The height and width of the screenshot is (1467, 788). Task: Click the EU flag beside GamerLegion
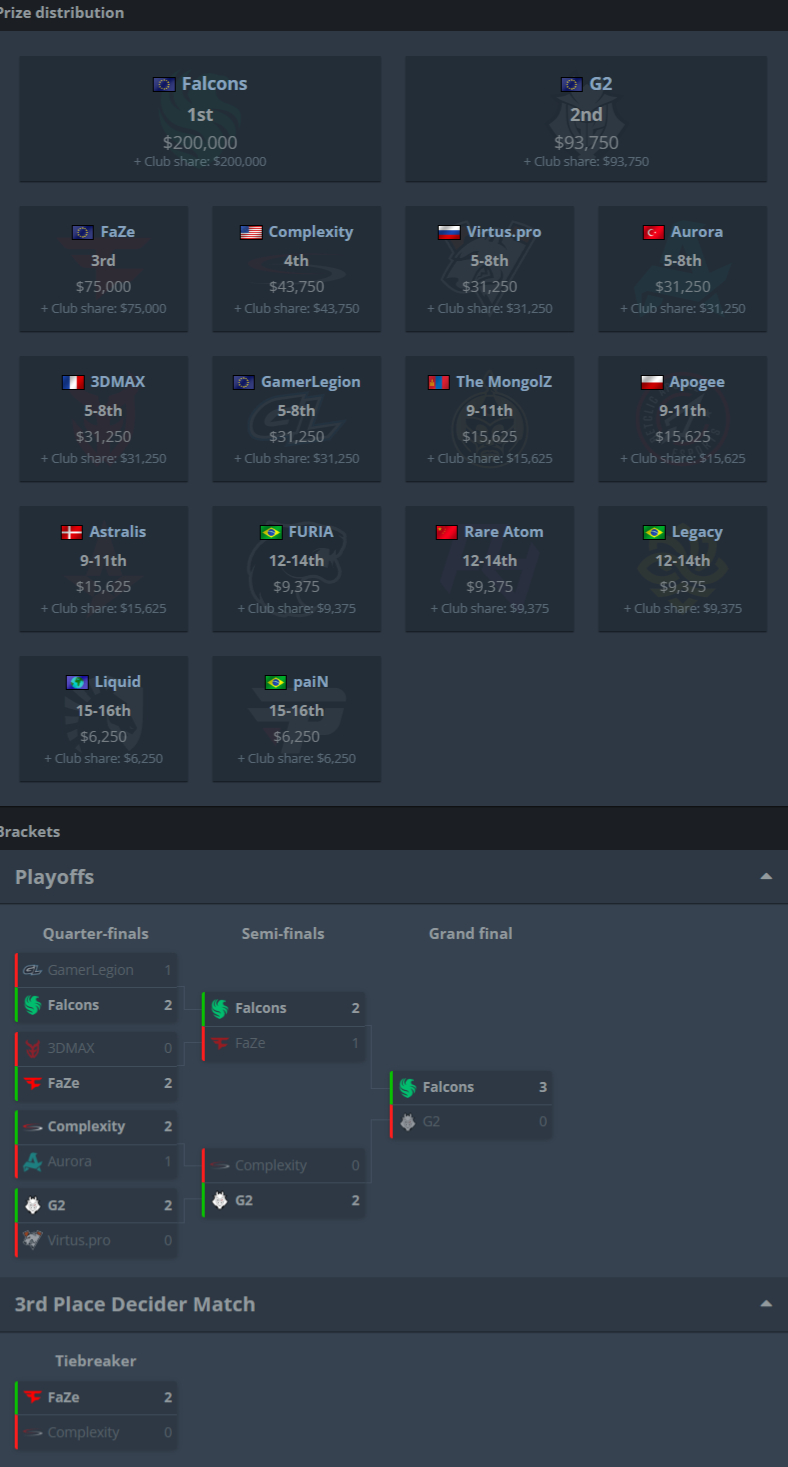[243, 382]
